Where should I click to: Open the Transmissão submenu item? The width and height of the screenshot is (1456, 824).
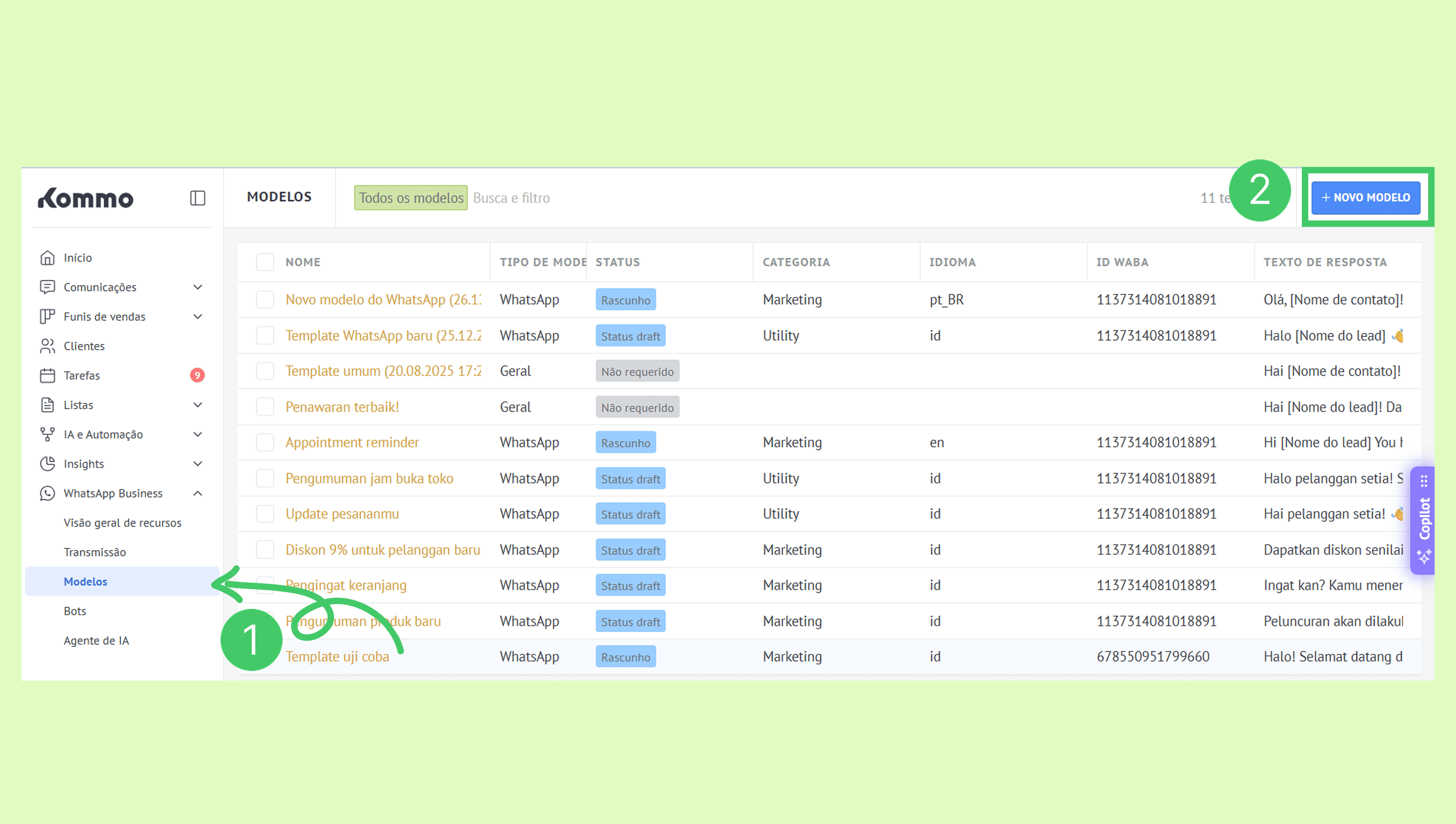(95, 552)
